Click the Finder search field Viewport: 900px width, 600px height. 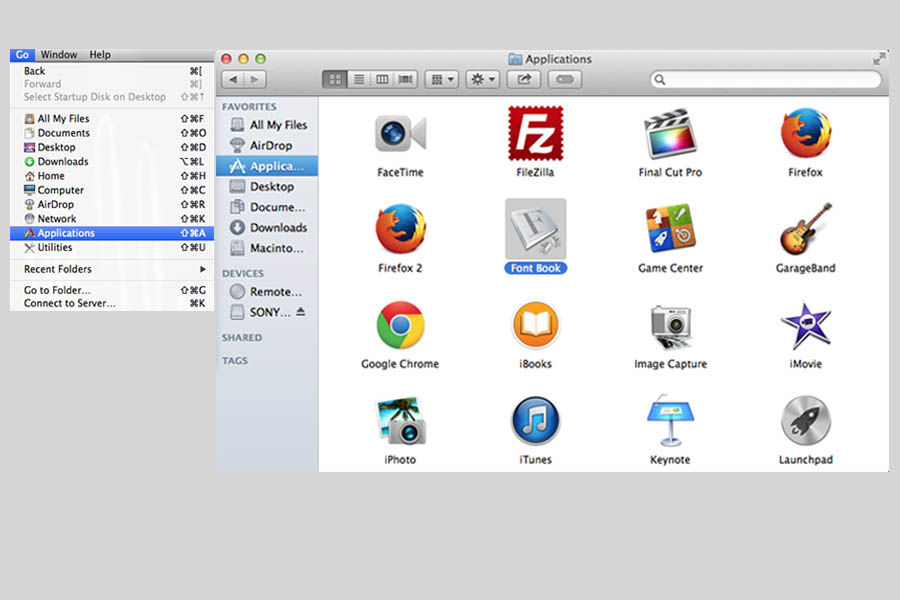click(766, 79)
